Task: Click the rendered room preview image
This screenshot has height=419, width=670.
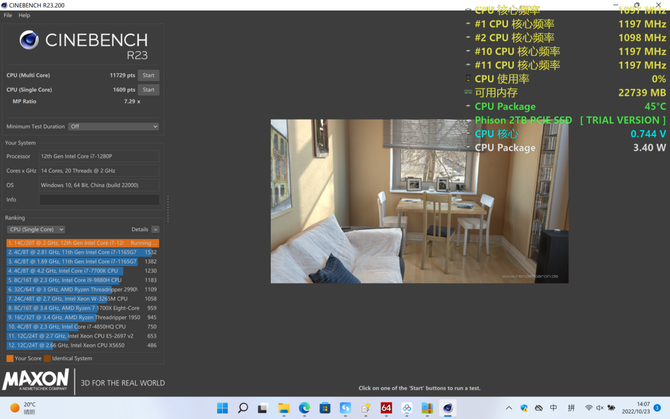Action: coord(419,201)
